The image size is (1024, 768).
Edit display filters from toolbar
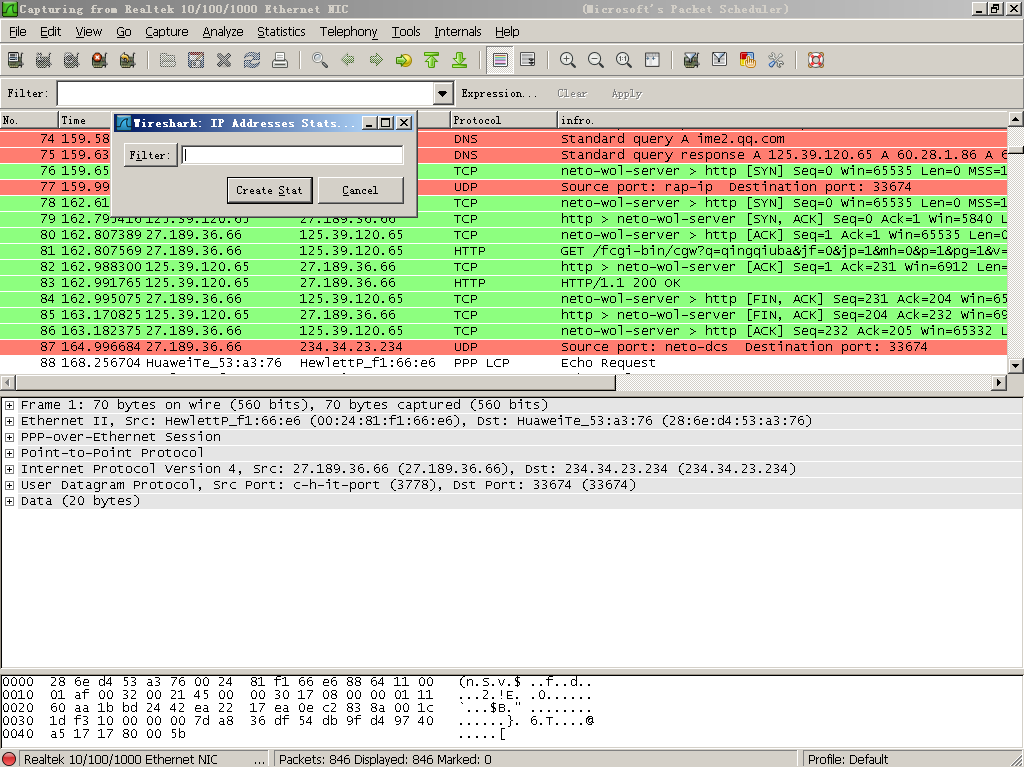tap(720, 60)
